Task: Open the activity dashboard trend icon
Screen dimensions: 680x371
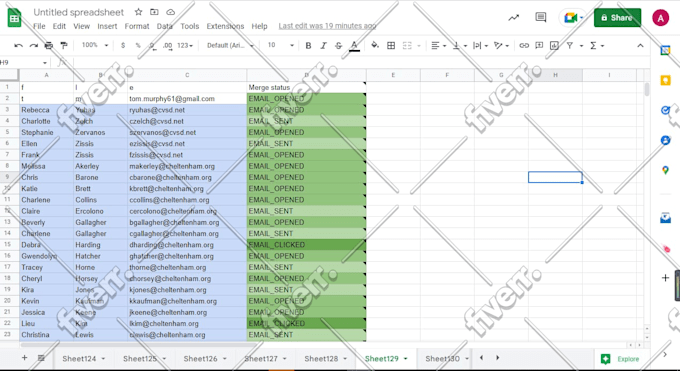Action: pos(513,18)
